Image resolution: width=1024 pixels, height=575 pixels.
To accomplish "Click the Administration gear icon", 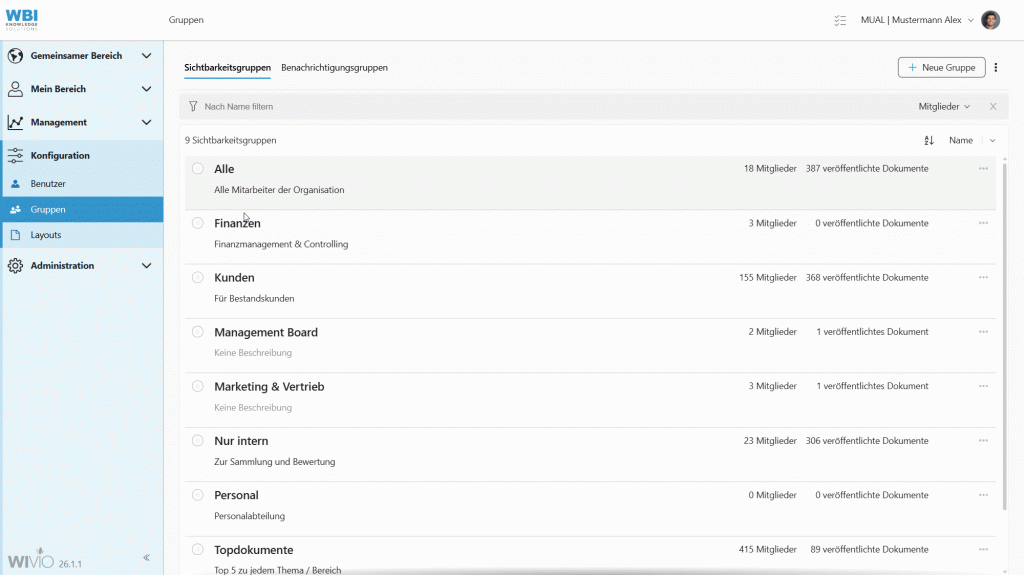I will coord(15,265).
